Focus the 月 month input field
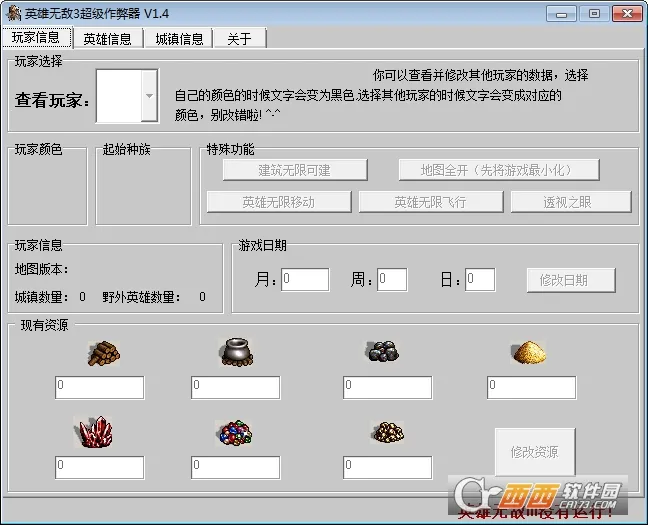Screen dimensions: 648x525 (305, 280)
